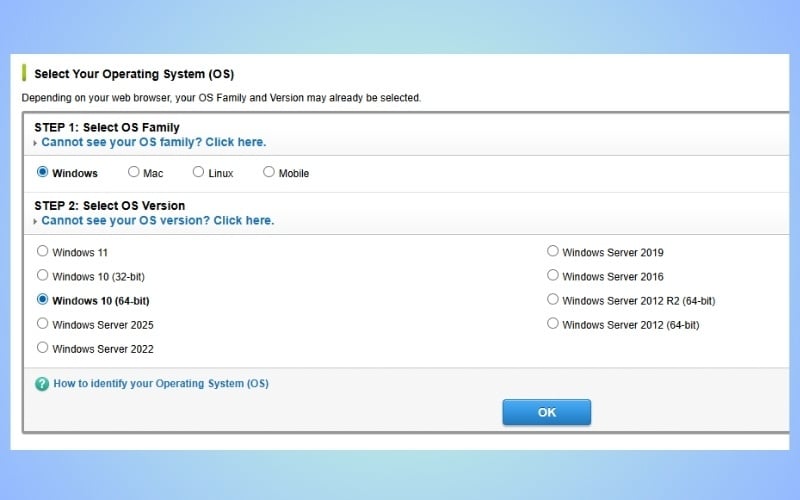Choose the Mac OS family option
The height and width of the screenshot is (500, 800).
[134, 172]
